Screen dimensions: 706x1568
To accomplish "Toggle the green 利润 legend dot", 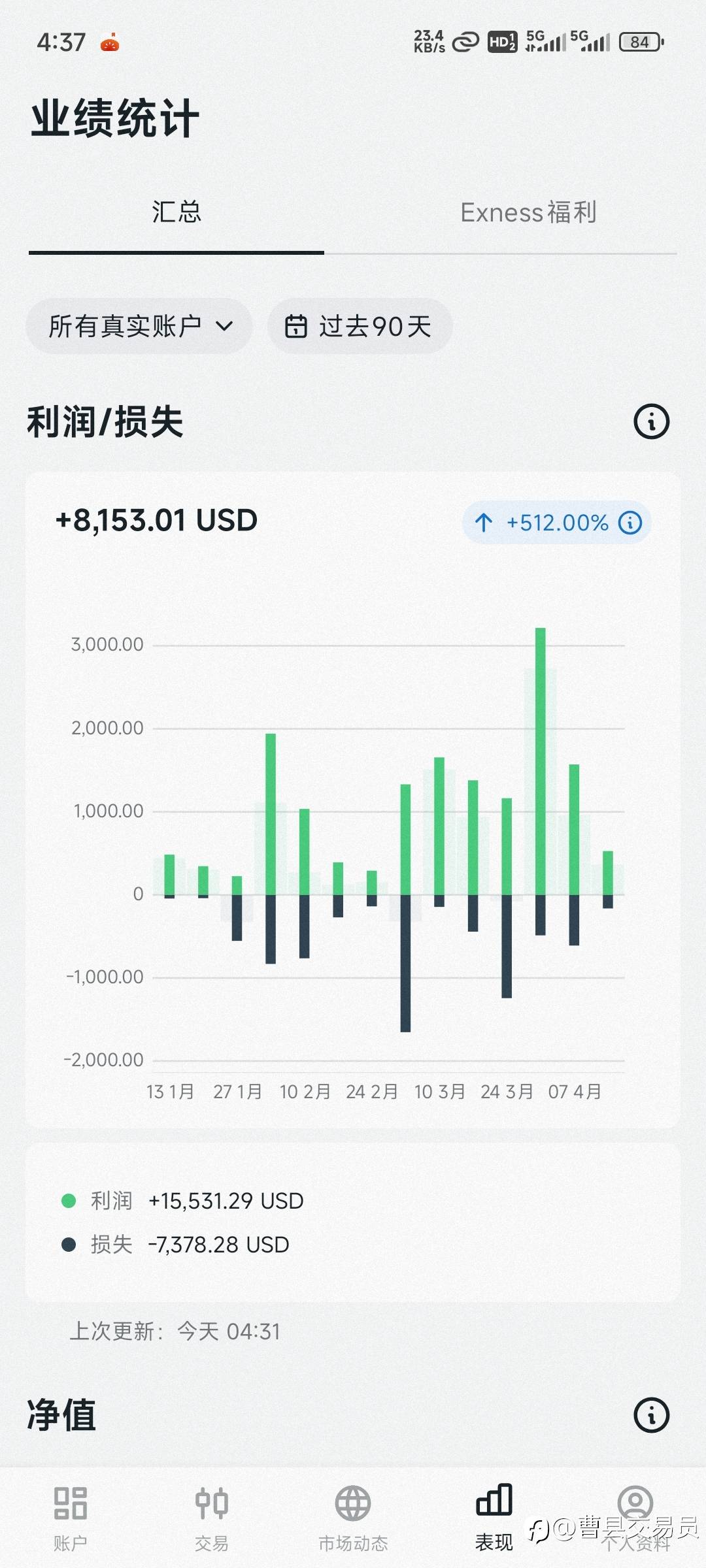I will pyautogui.click(x=69, y=1201).
